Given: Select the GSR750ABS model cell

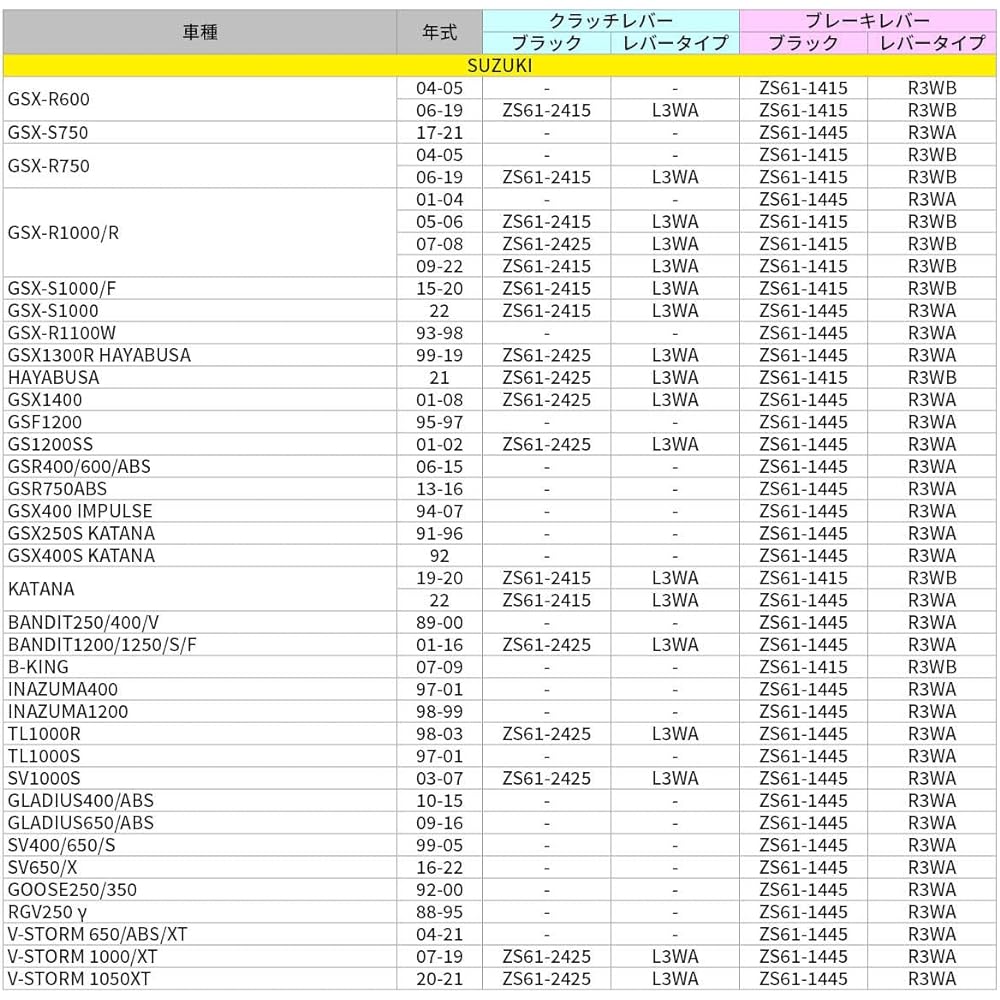Looking at the screenshot, I should tap(200, 489).
